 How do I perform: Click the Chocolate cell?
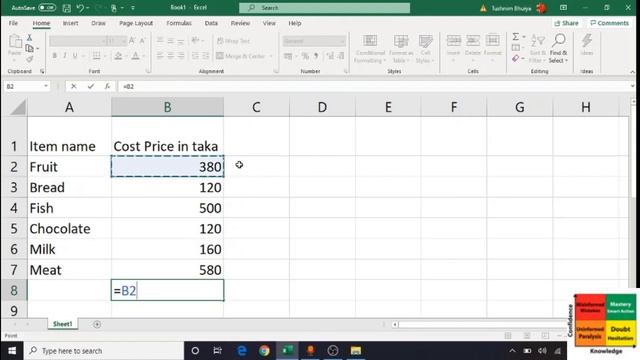[x=69, y=229]
